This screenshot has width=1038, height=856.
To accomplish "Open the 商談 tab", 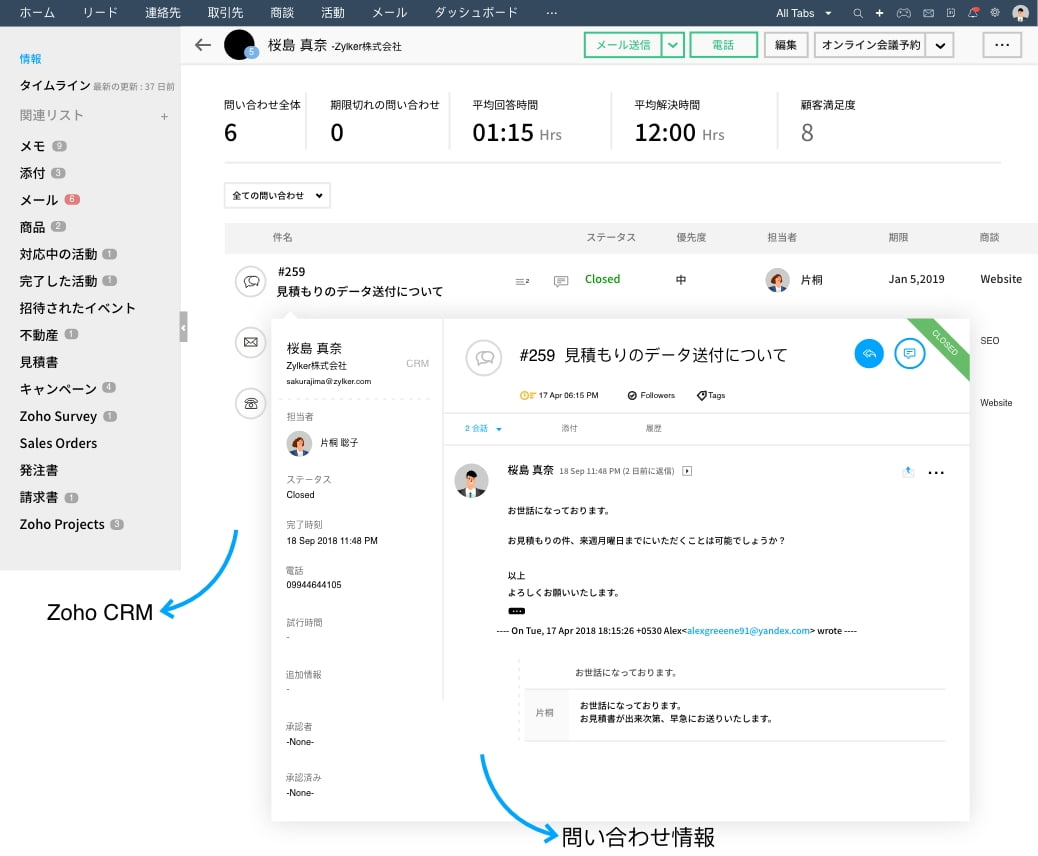I will [x=282, y=13].
